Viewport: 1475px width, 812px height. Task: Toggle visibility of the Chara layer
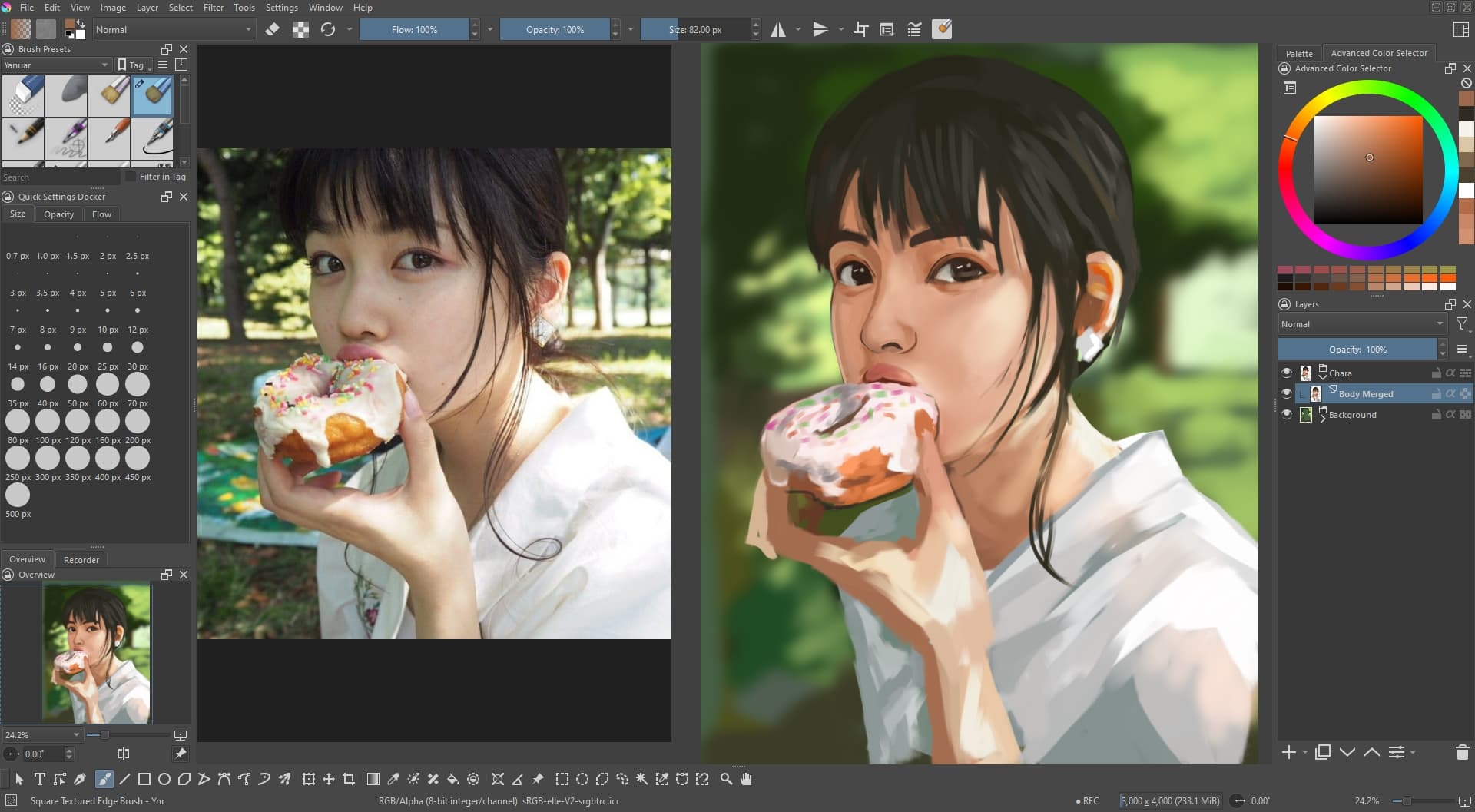pyautogui.click(x=1287, y=373)
